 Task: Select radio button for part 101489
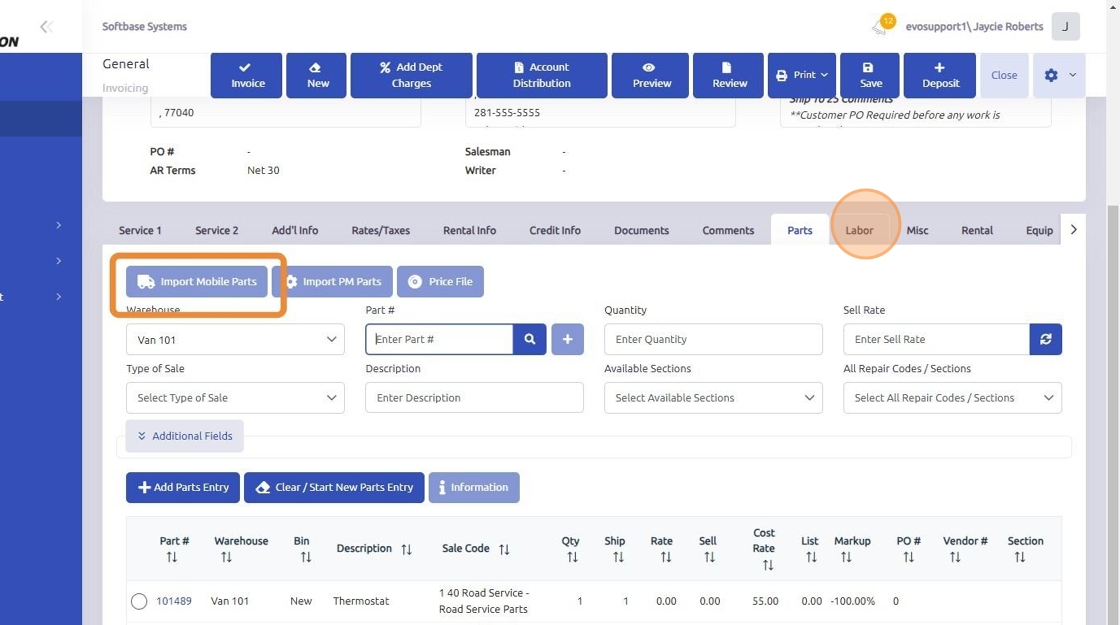click(x=139, y=601)
